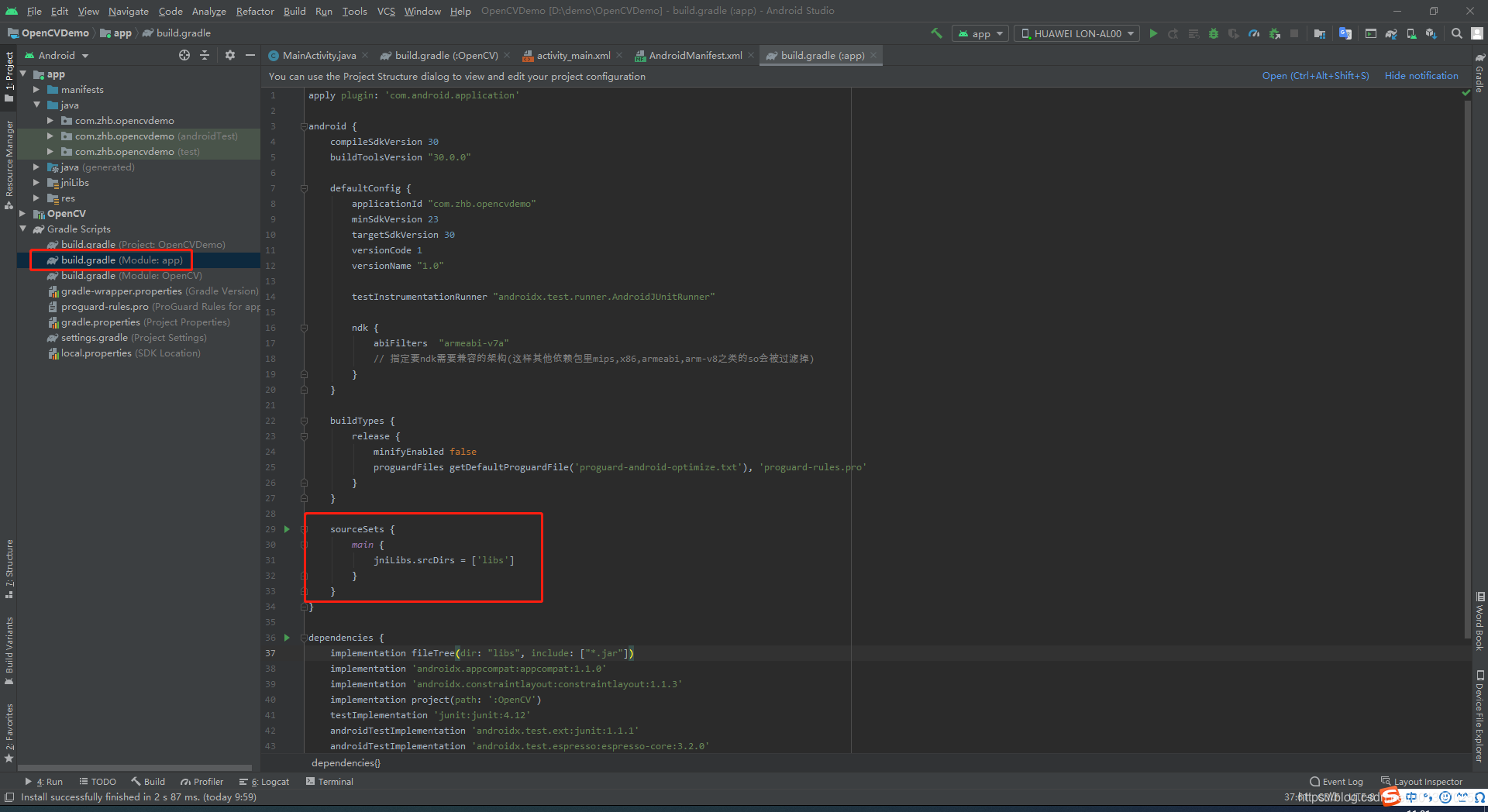Click the Run with Coverage shield icon
The image size is (1488, 812).
click(1234, 33)
